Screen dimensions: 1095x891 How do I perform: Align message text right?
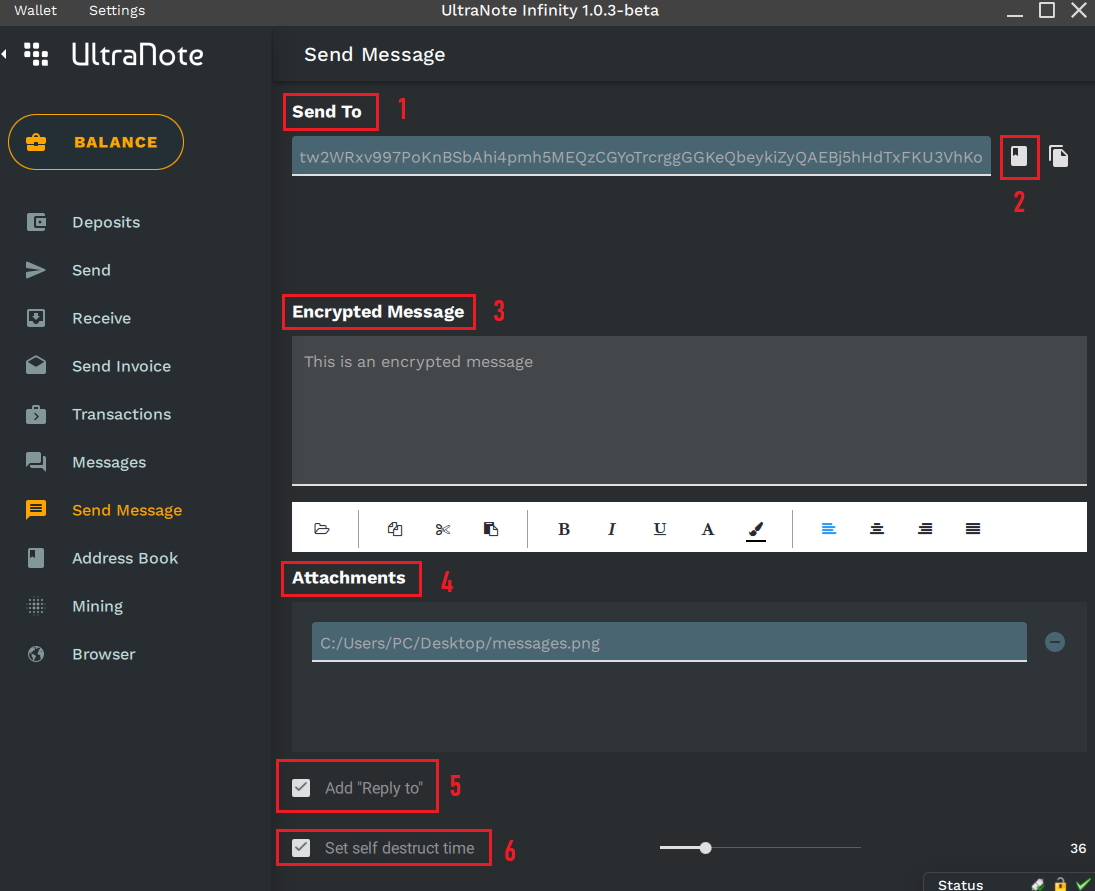point(925,529)
